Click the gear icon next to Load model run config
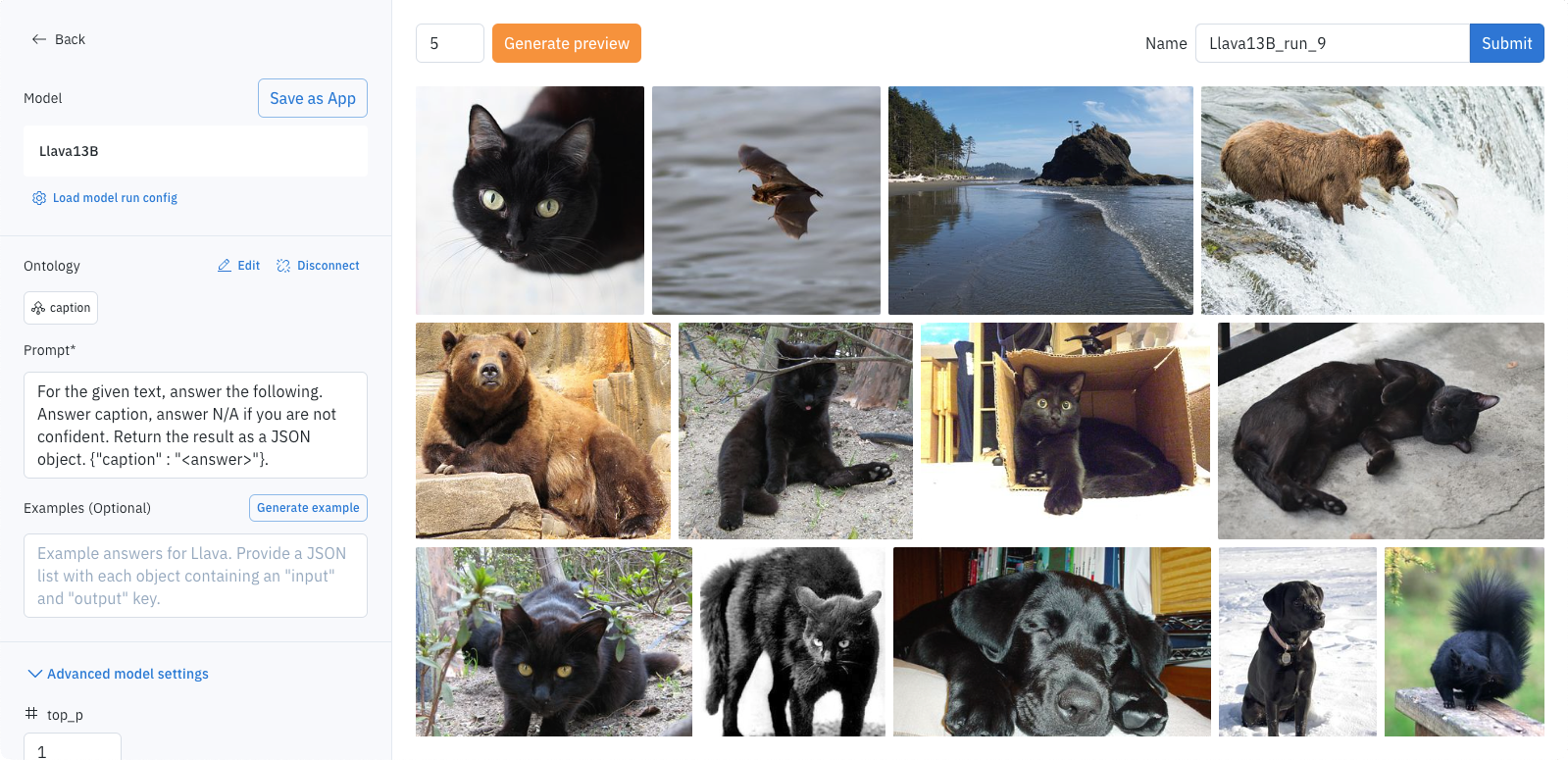The image size is (1568, 760). click(x=39, y=198)
